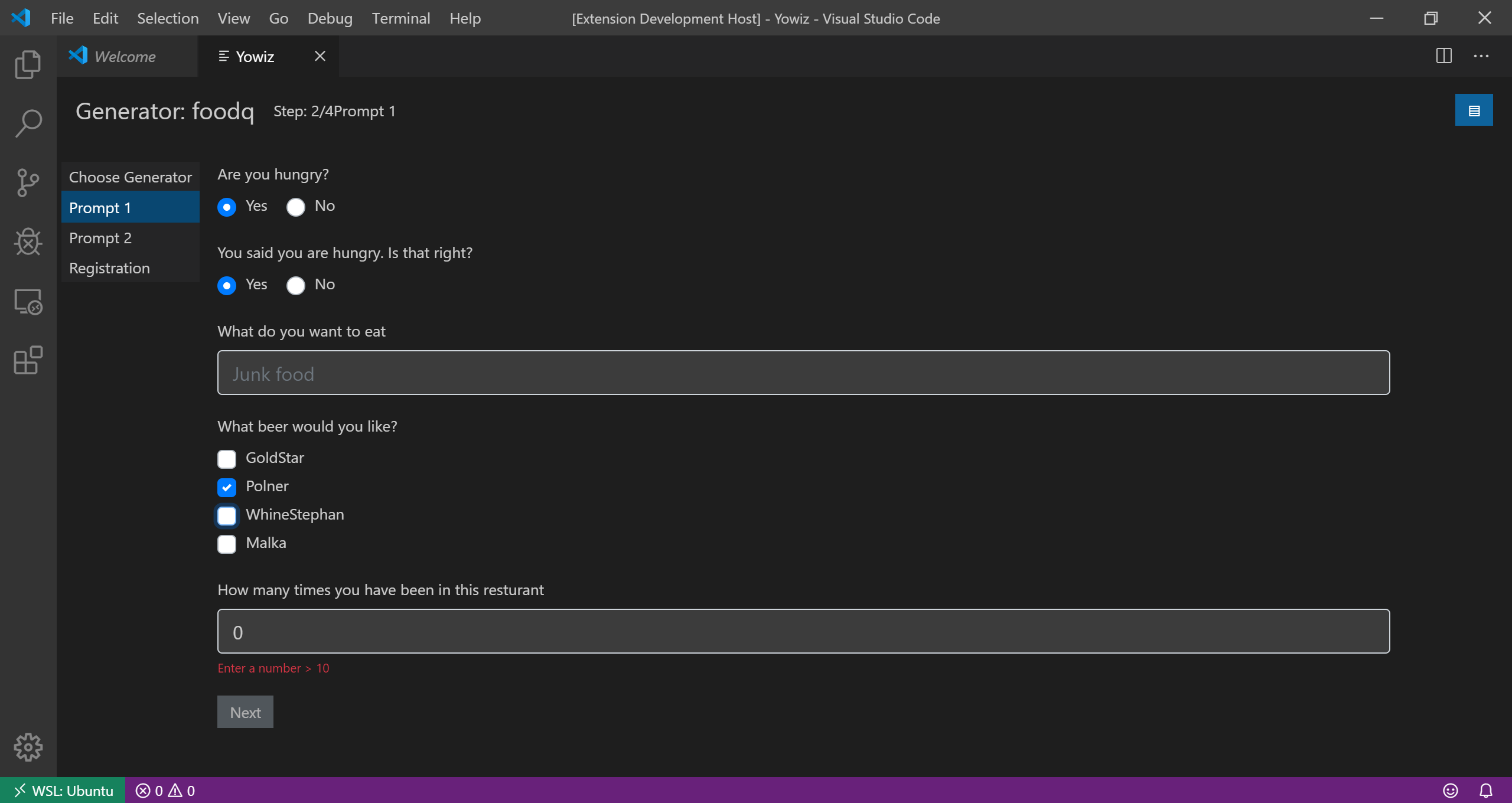Open the Search view icon
This screenshot has height=803, width=1512.
coord(28,123)
